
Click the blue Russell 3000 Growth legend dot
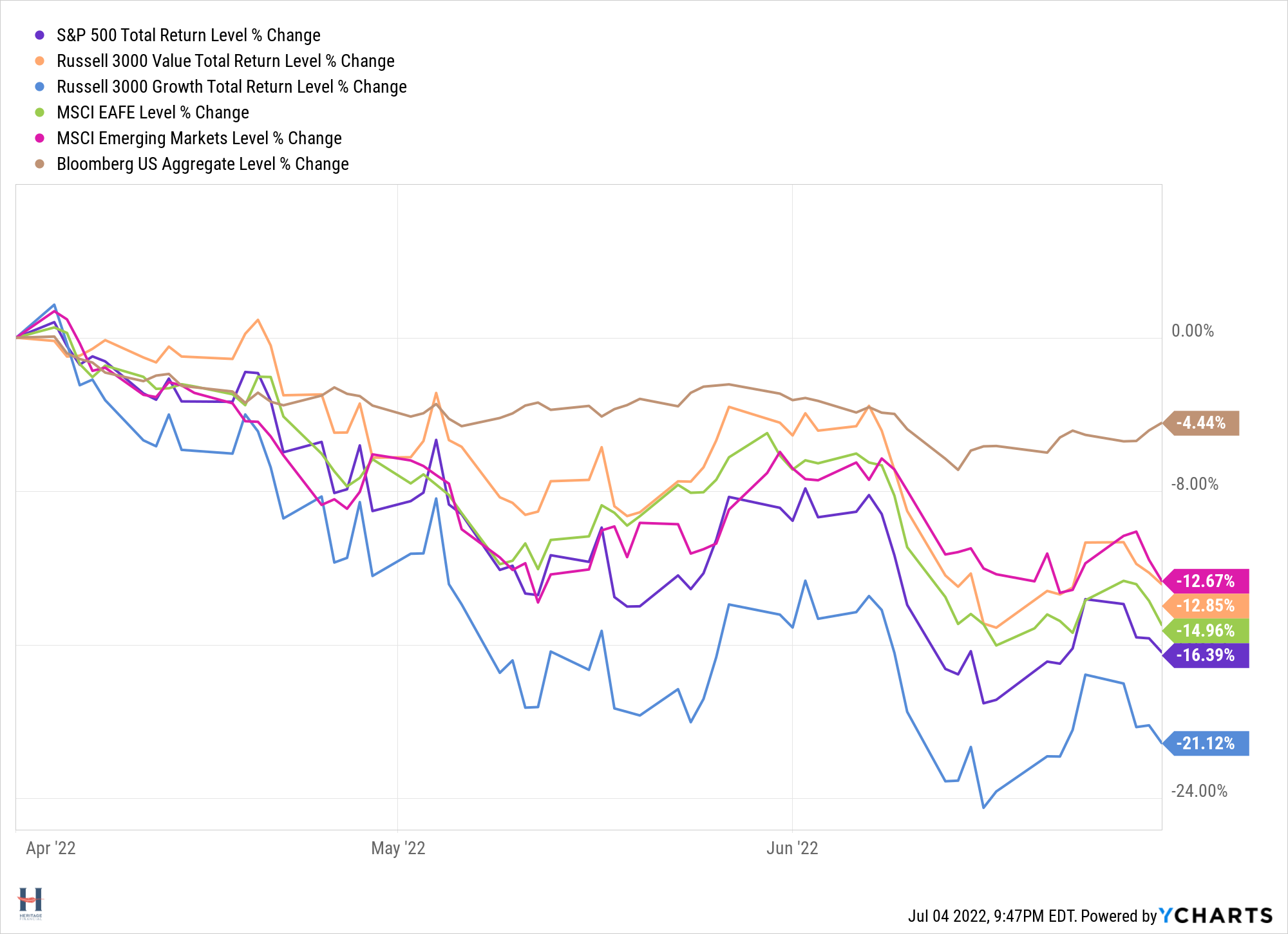point(40,87)
